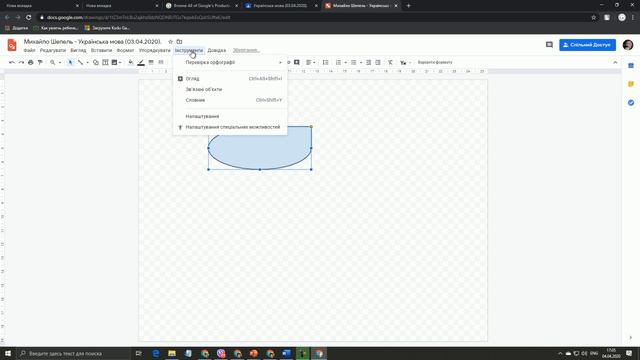
Task: Expand the zoom level dropdown arrow
Action: point(60,62)
